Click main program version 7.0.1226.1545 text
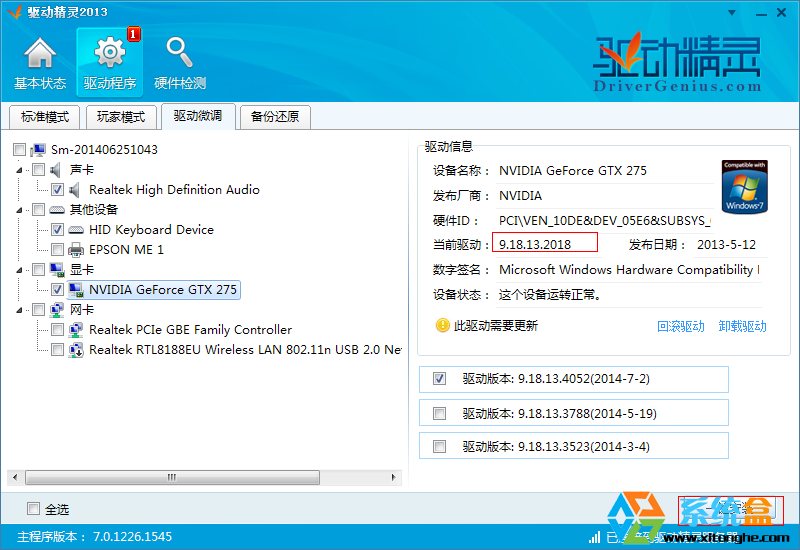The height and width of the screenshot is (550, 800). pyautogui.click(x=132, y=537)
